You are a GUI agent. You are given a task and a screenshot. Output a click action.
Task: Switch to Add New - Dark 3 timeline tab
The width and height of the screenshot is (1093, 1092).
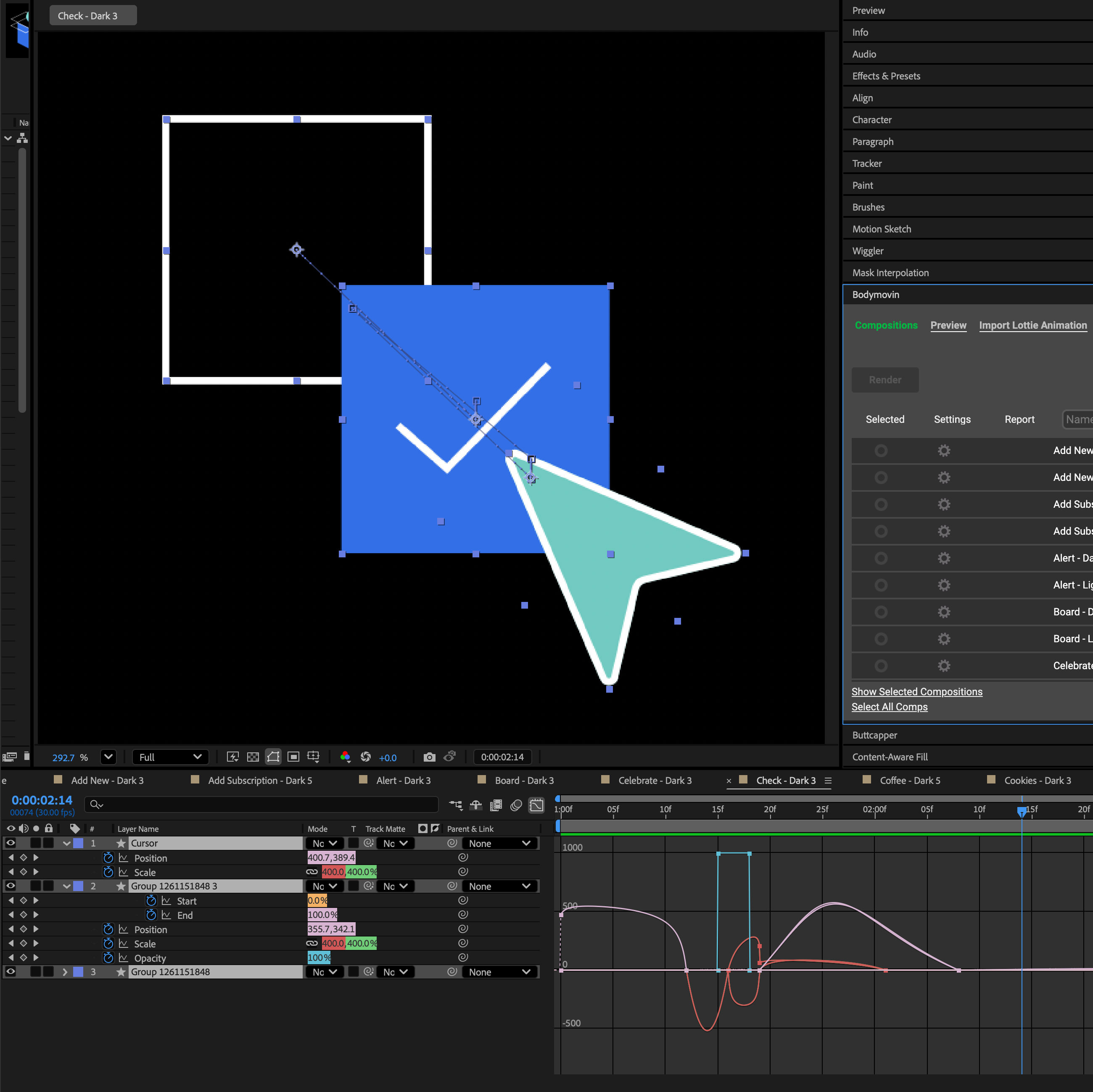tap(107, 781)
